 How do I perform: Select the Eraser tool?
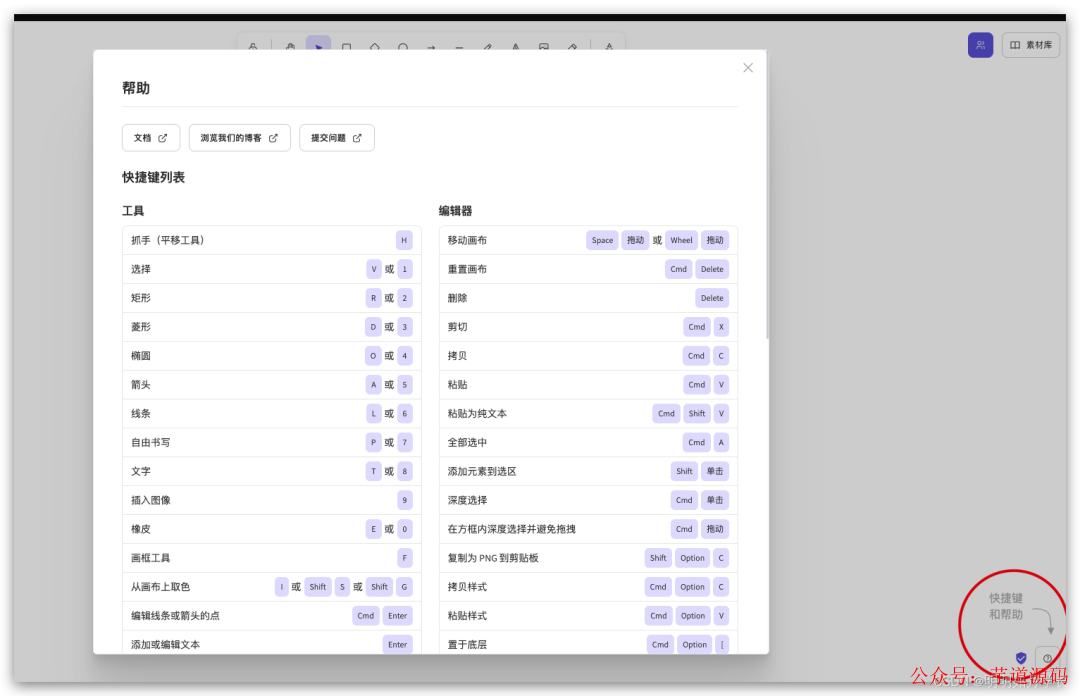573,45
